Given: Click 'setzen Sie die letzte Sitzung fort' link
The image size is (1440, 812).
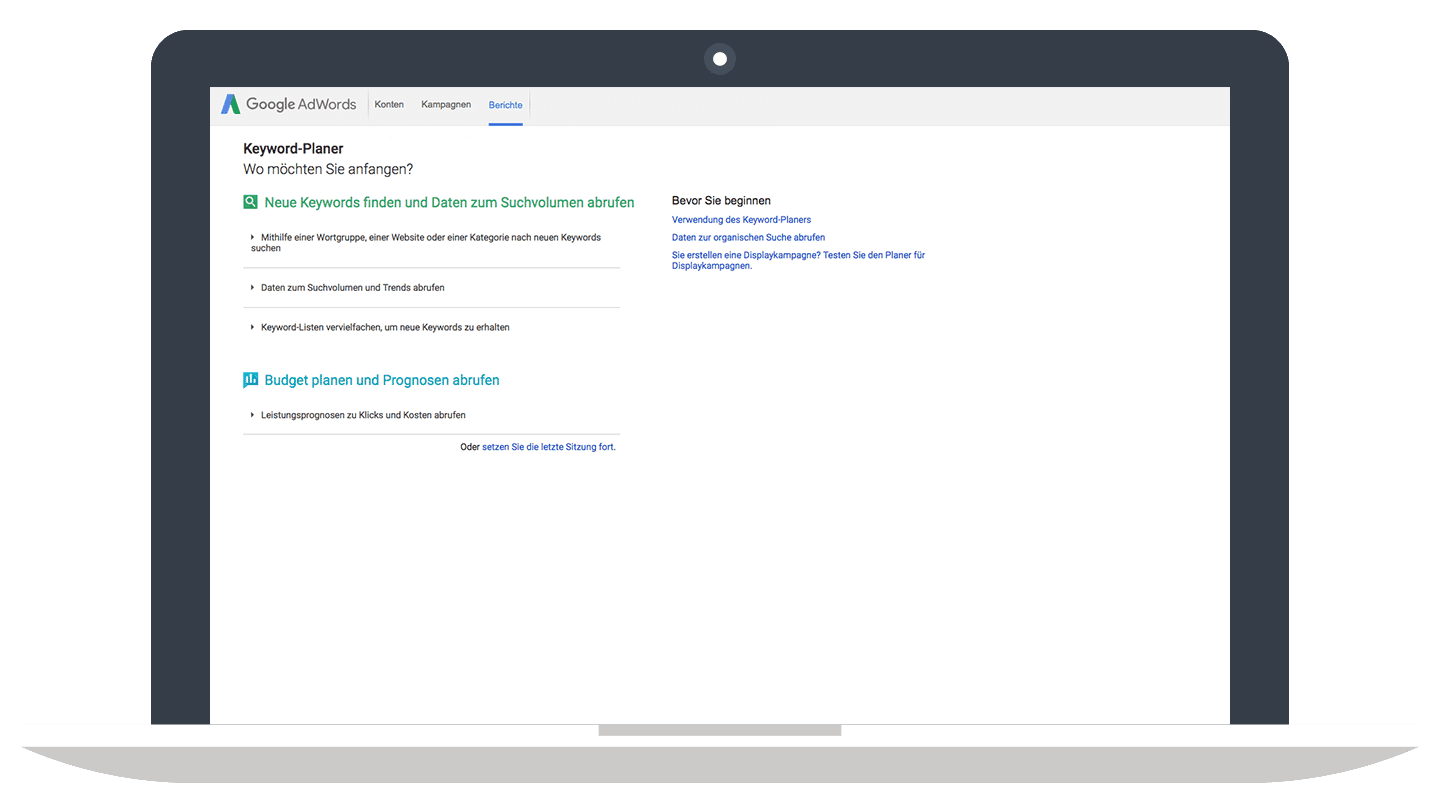Looking at the screenshot, I should (548, 447).
